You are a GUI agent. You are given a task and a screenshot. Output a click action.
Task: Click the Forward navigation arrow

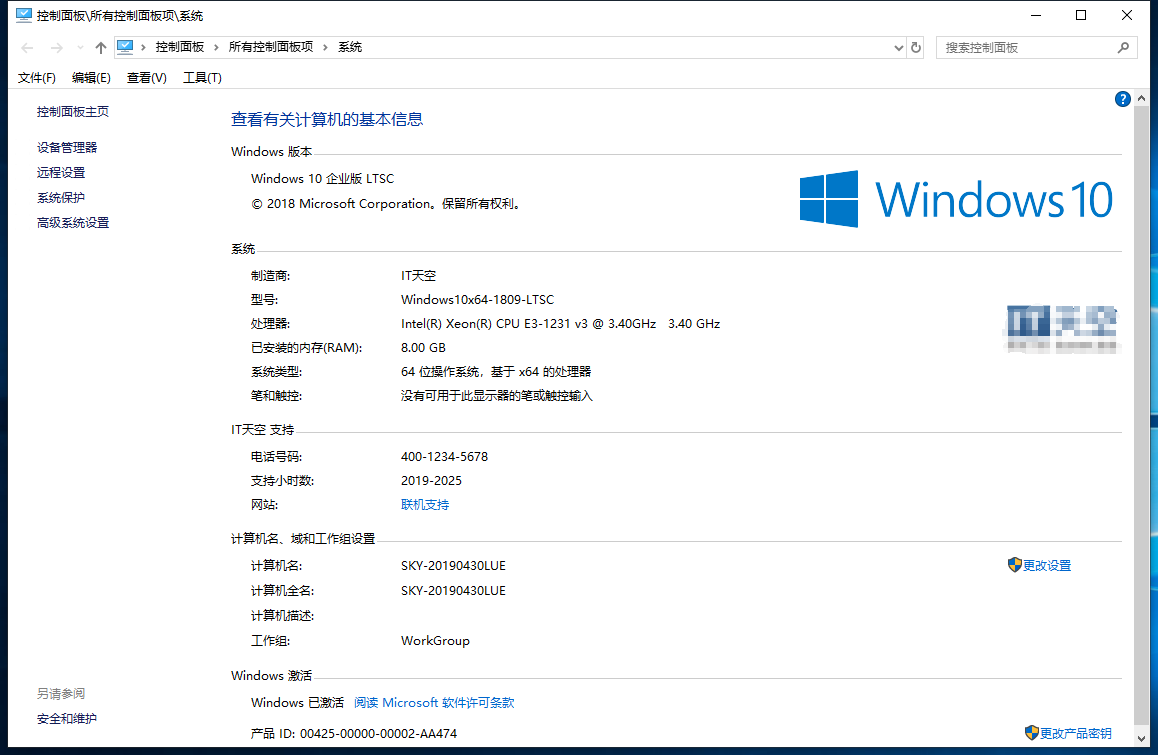56,48
